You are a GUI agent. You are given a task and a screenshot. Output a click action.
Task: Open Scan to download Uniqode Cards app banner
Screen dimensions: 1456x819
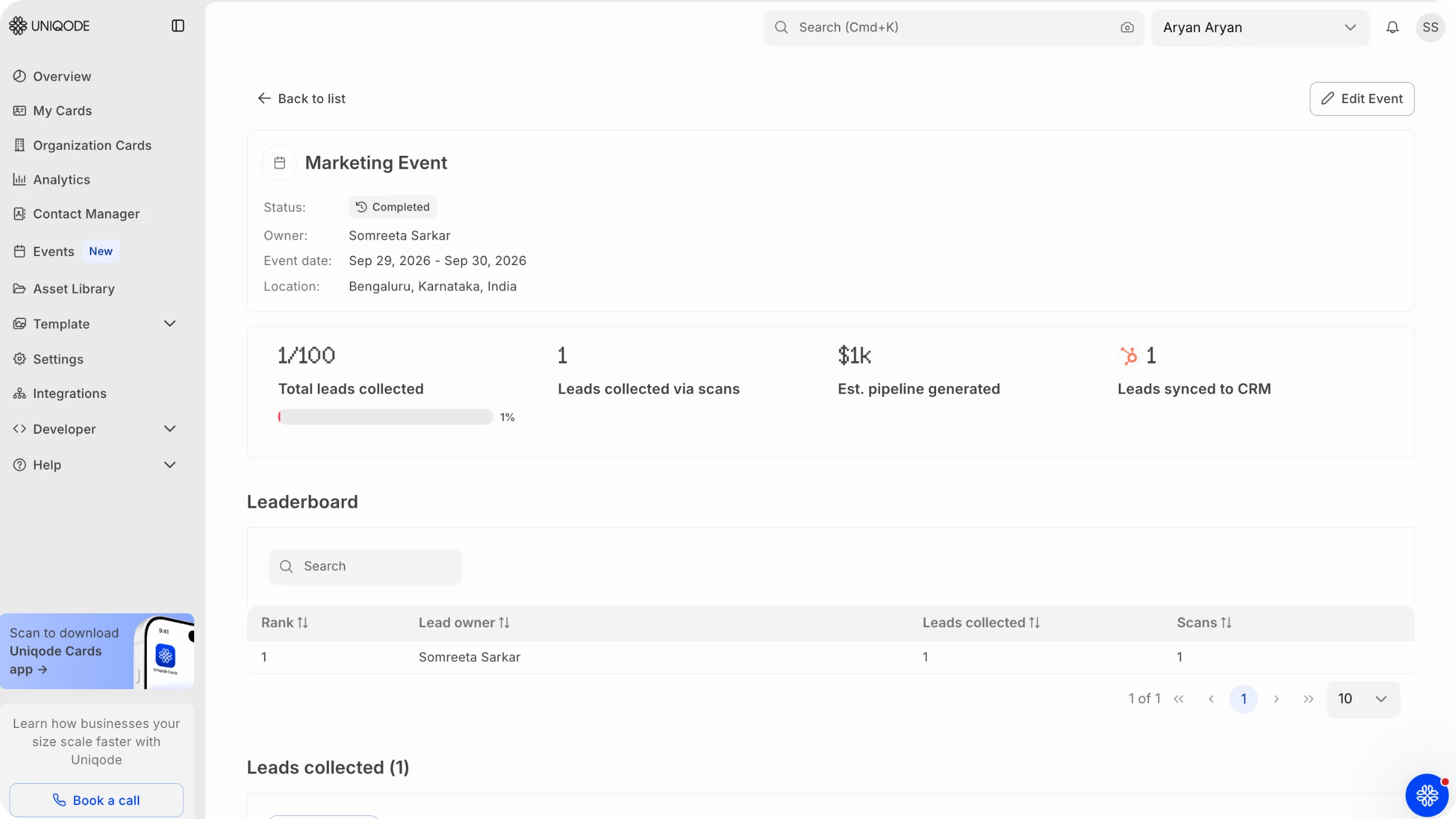click(x=97, y=651)
